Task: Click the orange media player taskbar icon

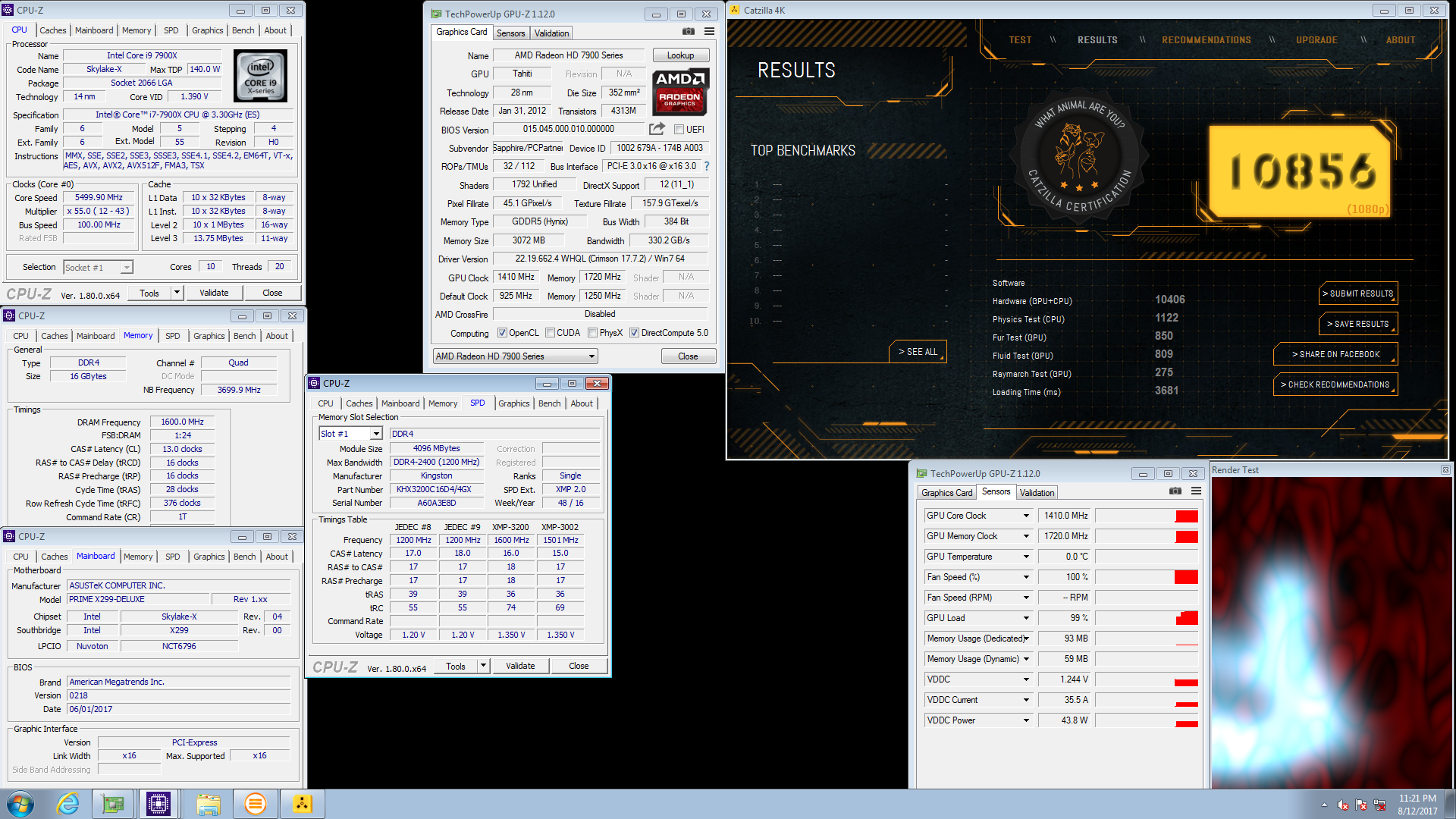Action: click(256, 804)
